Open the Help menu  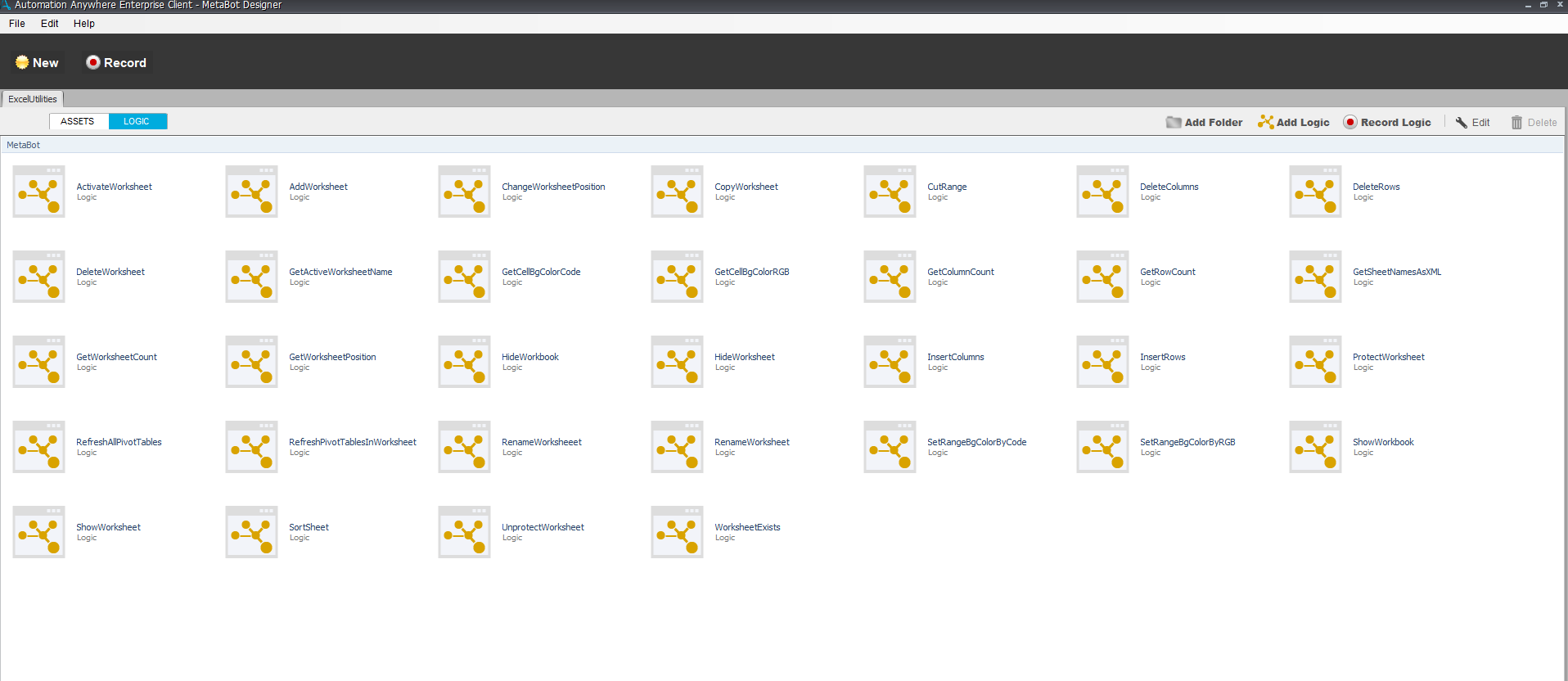[84, 24]
